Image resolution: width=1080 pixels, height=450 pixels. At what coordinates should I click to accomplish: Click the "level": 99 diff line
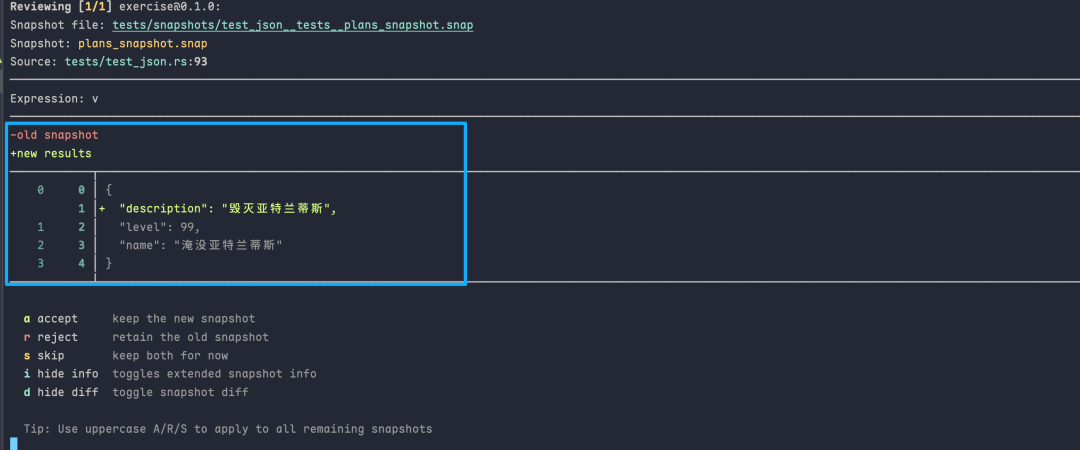pos(160,227)
